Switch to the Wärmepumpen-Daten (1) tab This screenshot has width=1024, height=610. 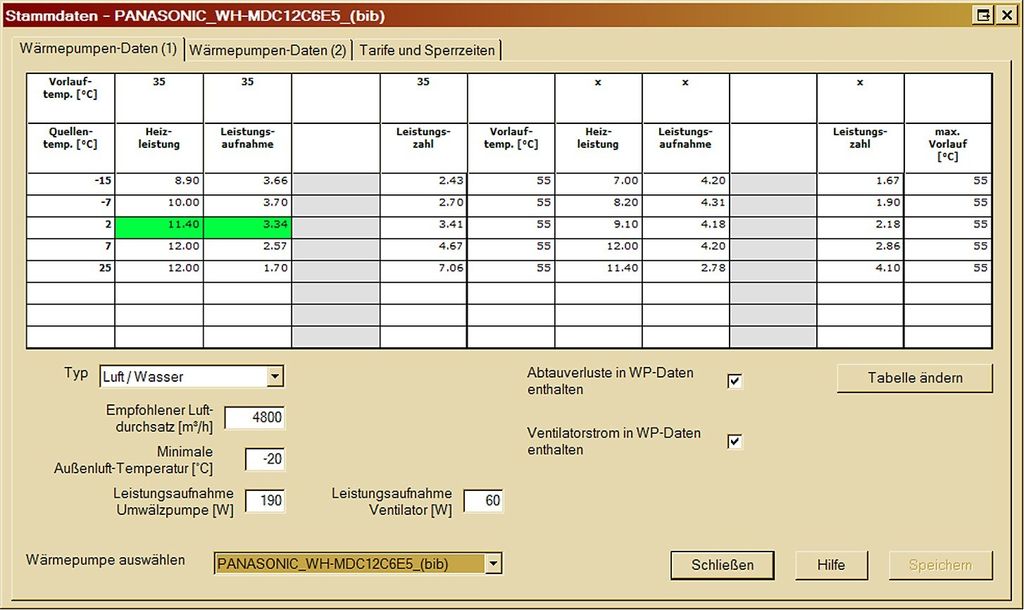[x=98, y=49]
